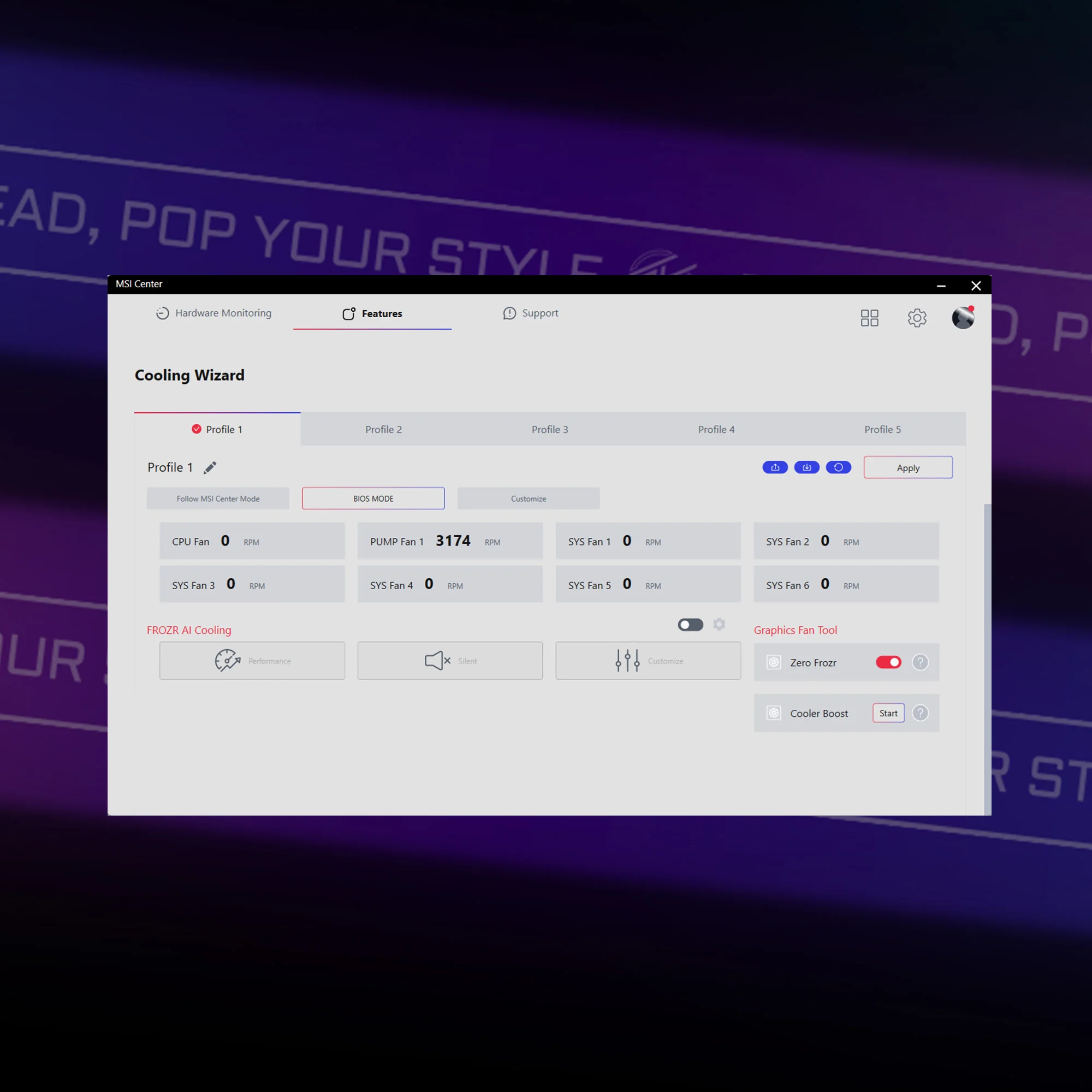Viewport: 1092px width, 1092px height.
Task: Select the CPU Fan tile
Action: click(252, 541)
